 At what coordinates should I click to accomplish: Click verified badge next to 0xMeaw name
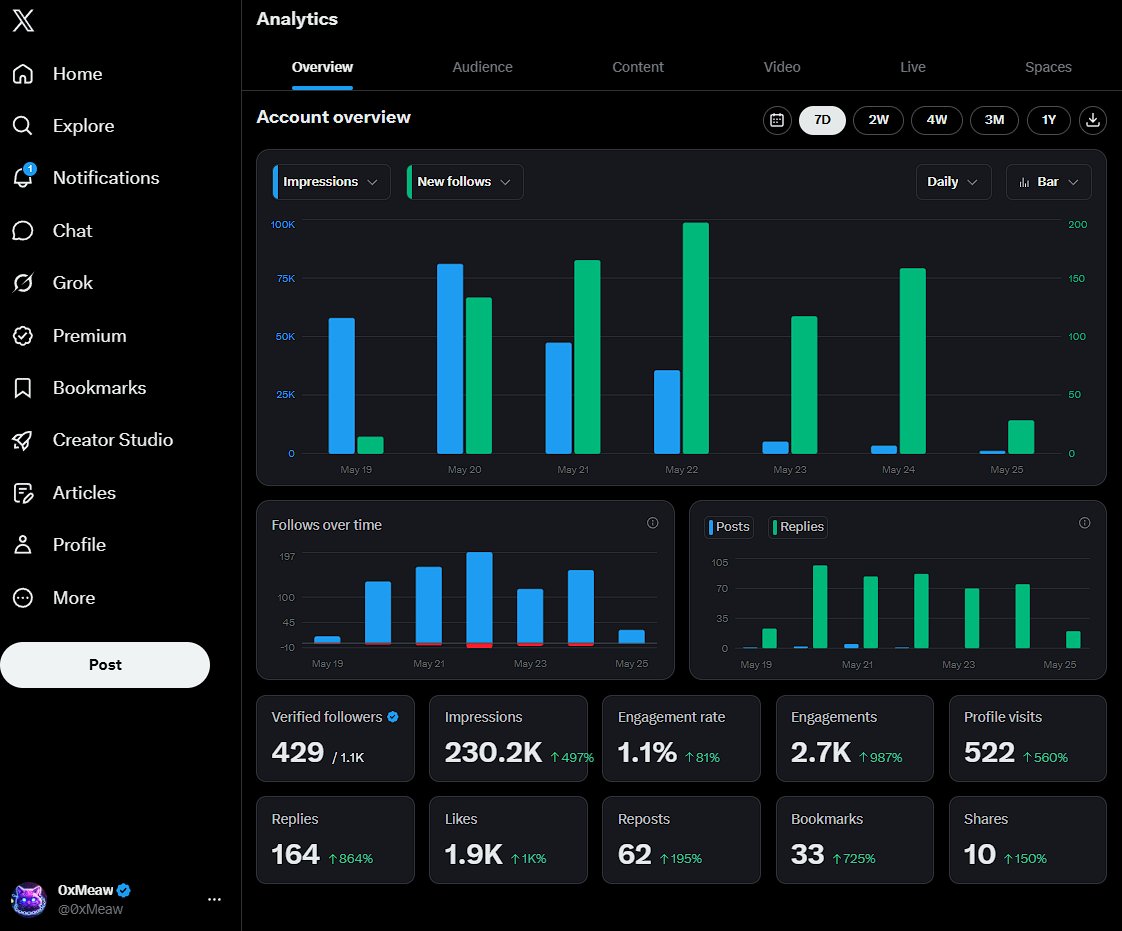pos(124,890)
